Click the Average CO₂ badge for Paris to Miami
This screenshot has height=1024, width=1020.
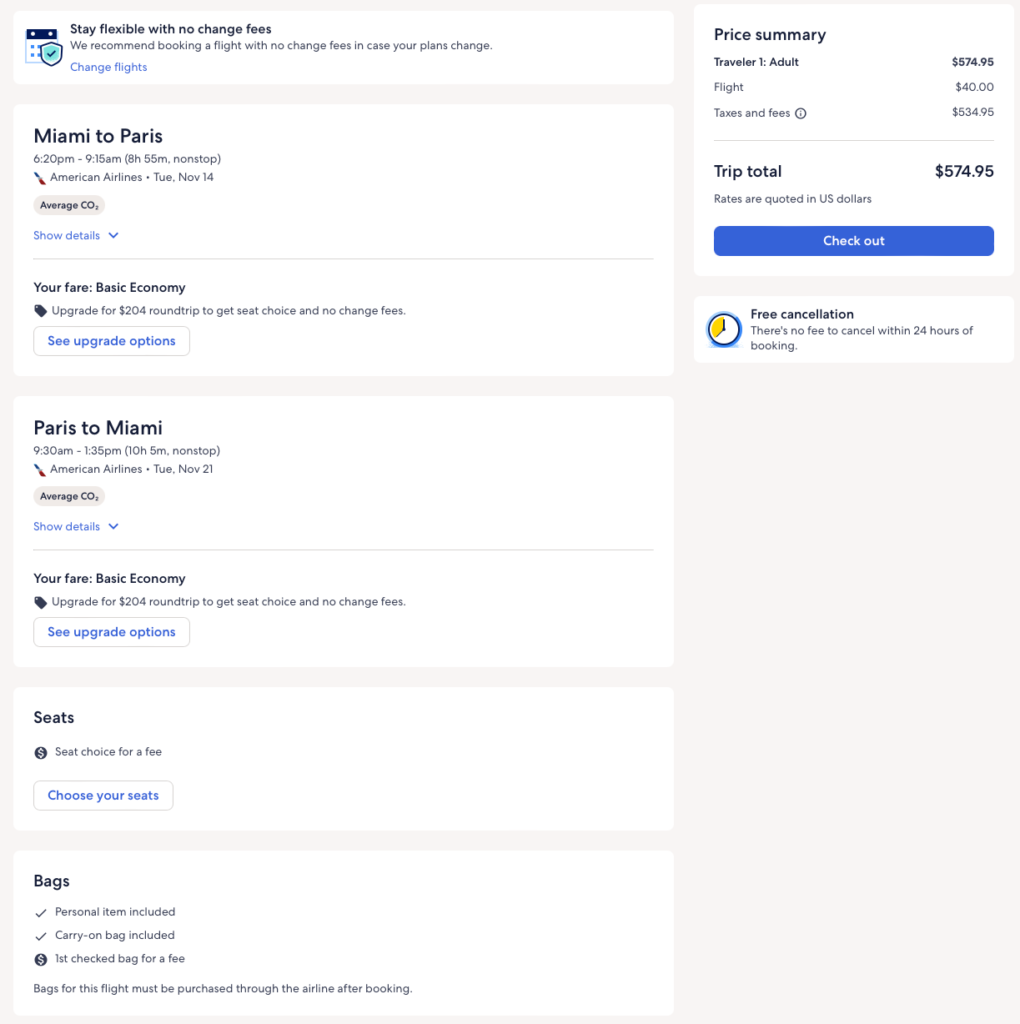pos(69,496)
